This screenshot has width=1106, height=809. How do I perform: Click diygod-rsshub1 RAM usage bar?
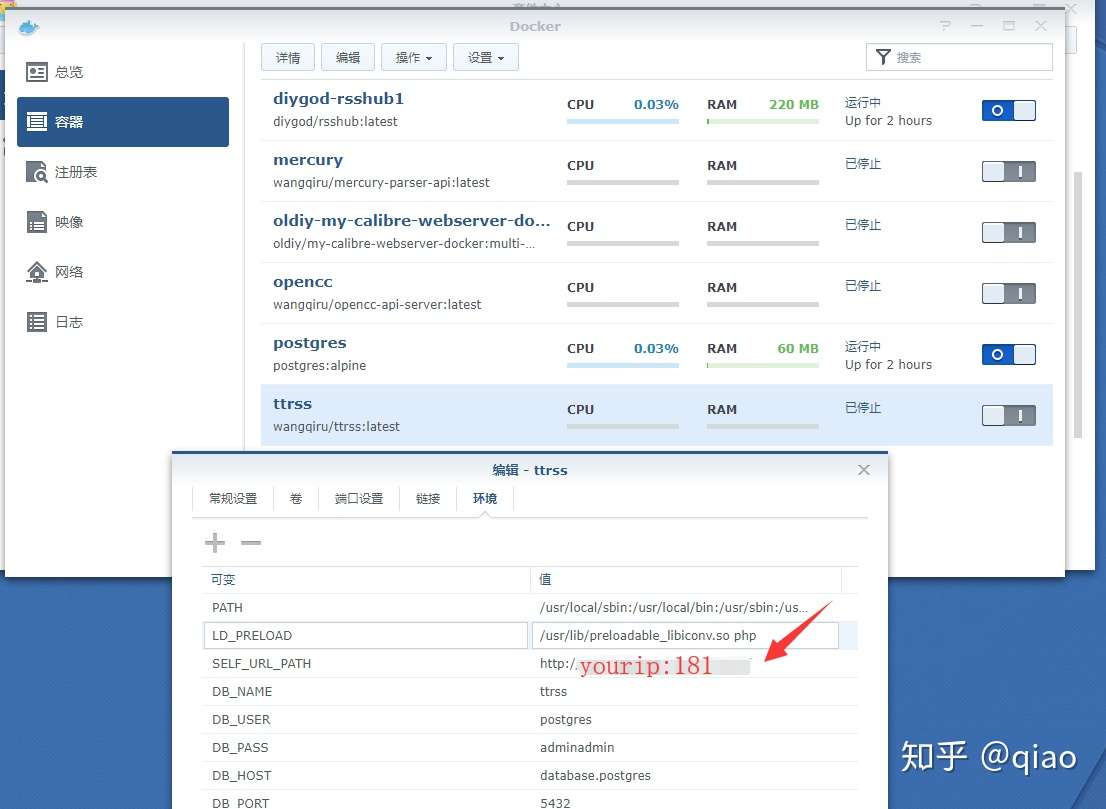763,122
